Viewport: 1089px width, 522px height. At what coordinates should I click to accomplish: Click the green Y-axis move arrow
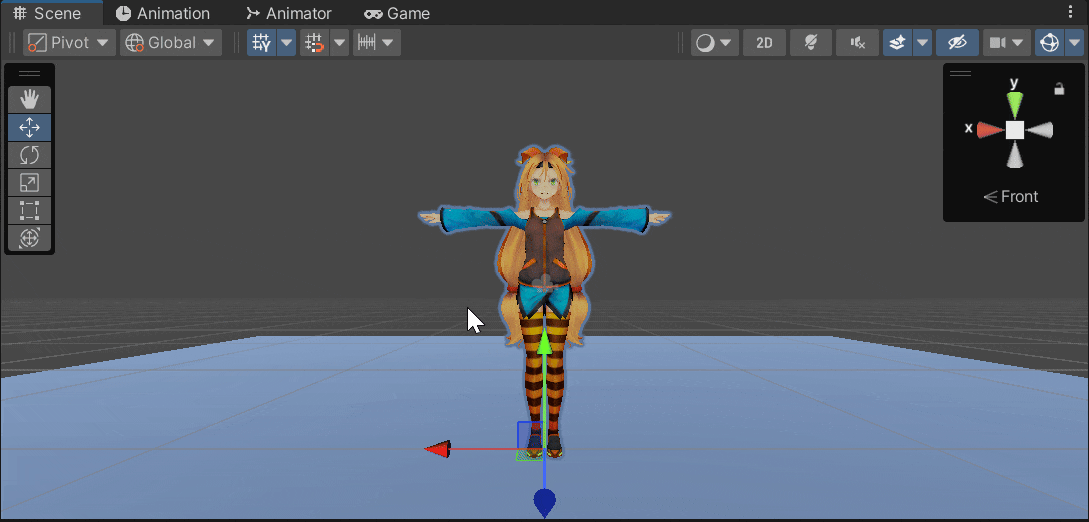click(544, 343)
